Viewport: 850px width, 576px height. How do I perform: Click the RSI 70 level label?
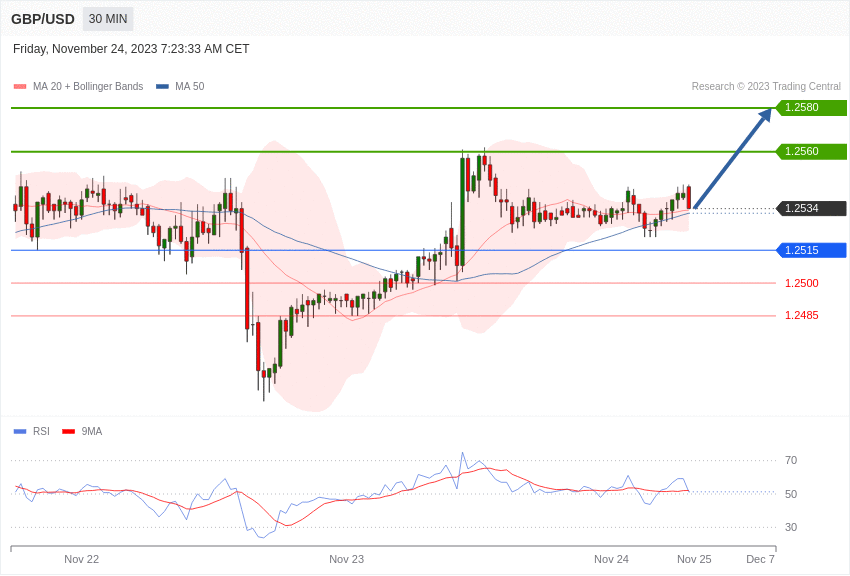tap(791, 460)
